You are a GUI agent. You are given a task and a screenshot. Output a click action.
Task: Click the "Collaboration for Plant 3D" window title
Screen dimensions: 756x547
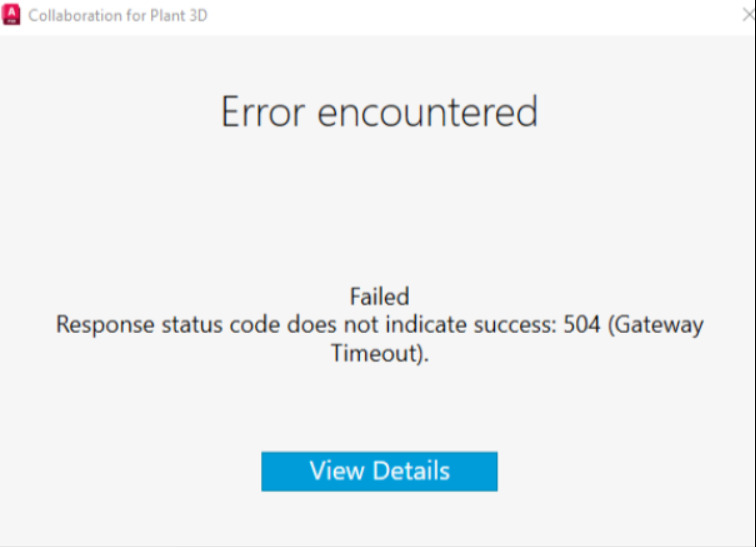tap(118, 16)
